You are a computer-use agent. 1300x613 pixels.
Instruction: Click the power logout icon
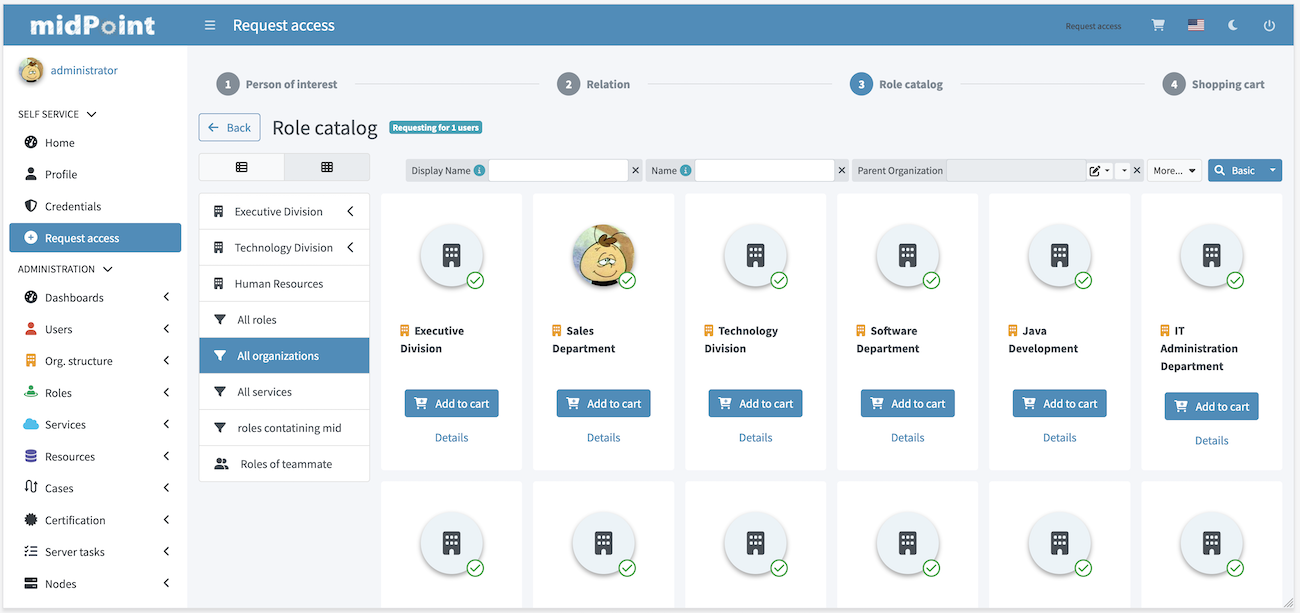(x=1269, y=26)
